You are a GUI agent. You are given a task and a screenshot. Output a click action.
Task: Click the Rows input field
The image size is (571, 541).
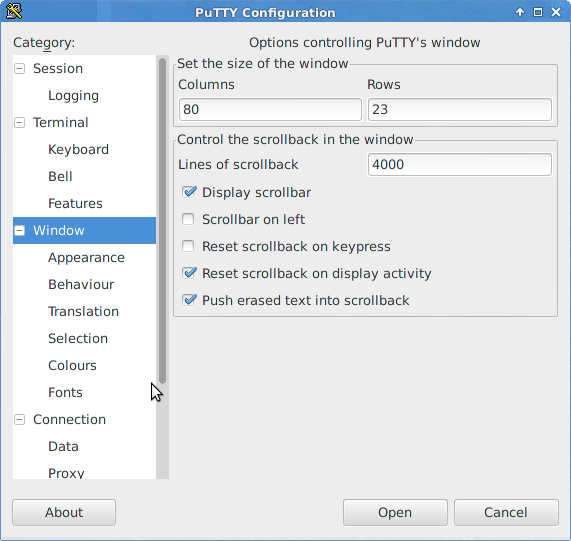(460, 109)
